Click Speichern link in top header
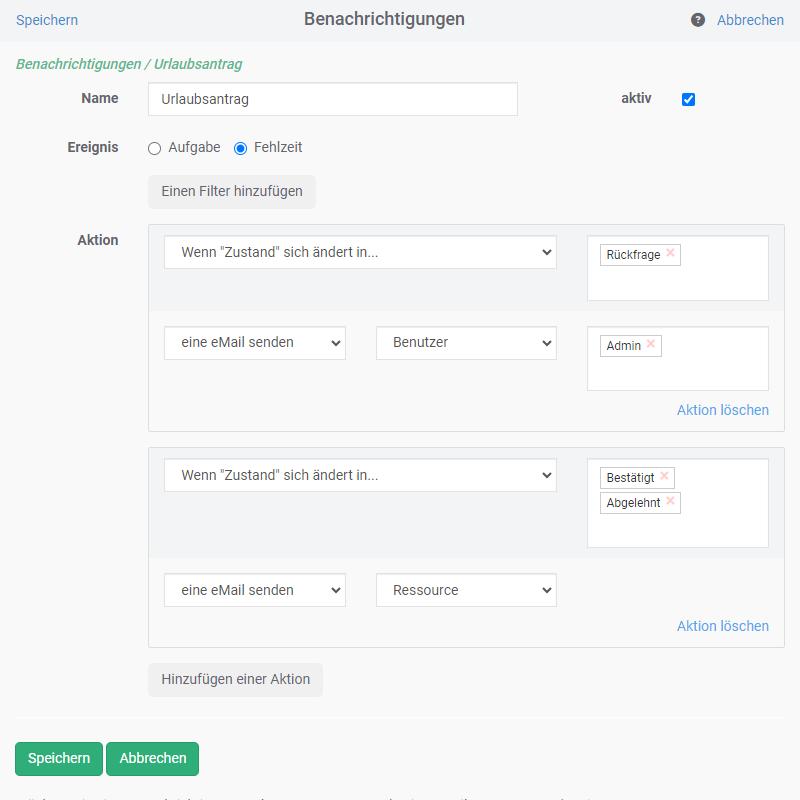Image resolution: width=800 pixels, height=800 pixels. pyautogui.click(x=47, y=20)
